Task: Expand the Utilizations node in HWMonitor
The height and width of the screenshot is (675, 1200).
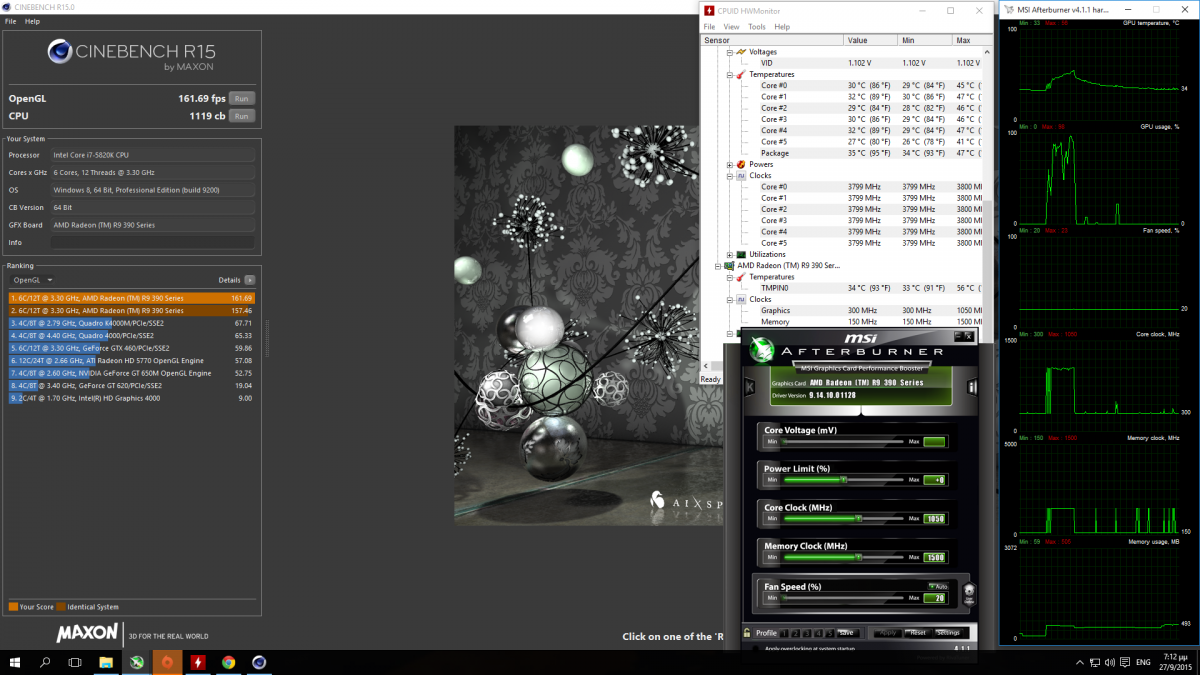Action: (730, 254)
